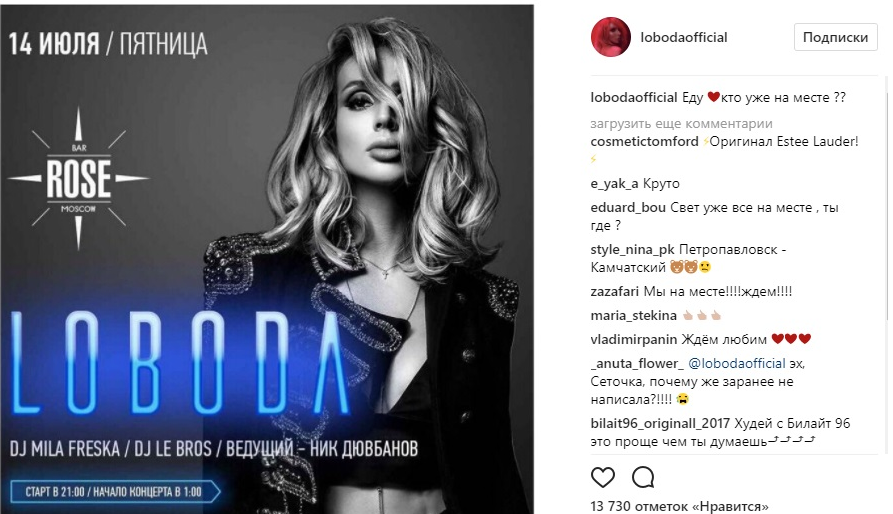Click the Подписки following button
Viewport: 893px width, 514px height.
835,38
